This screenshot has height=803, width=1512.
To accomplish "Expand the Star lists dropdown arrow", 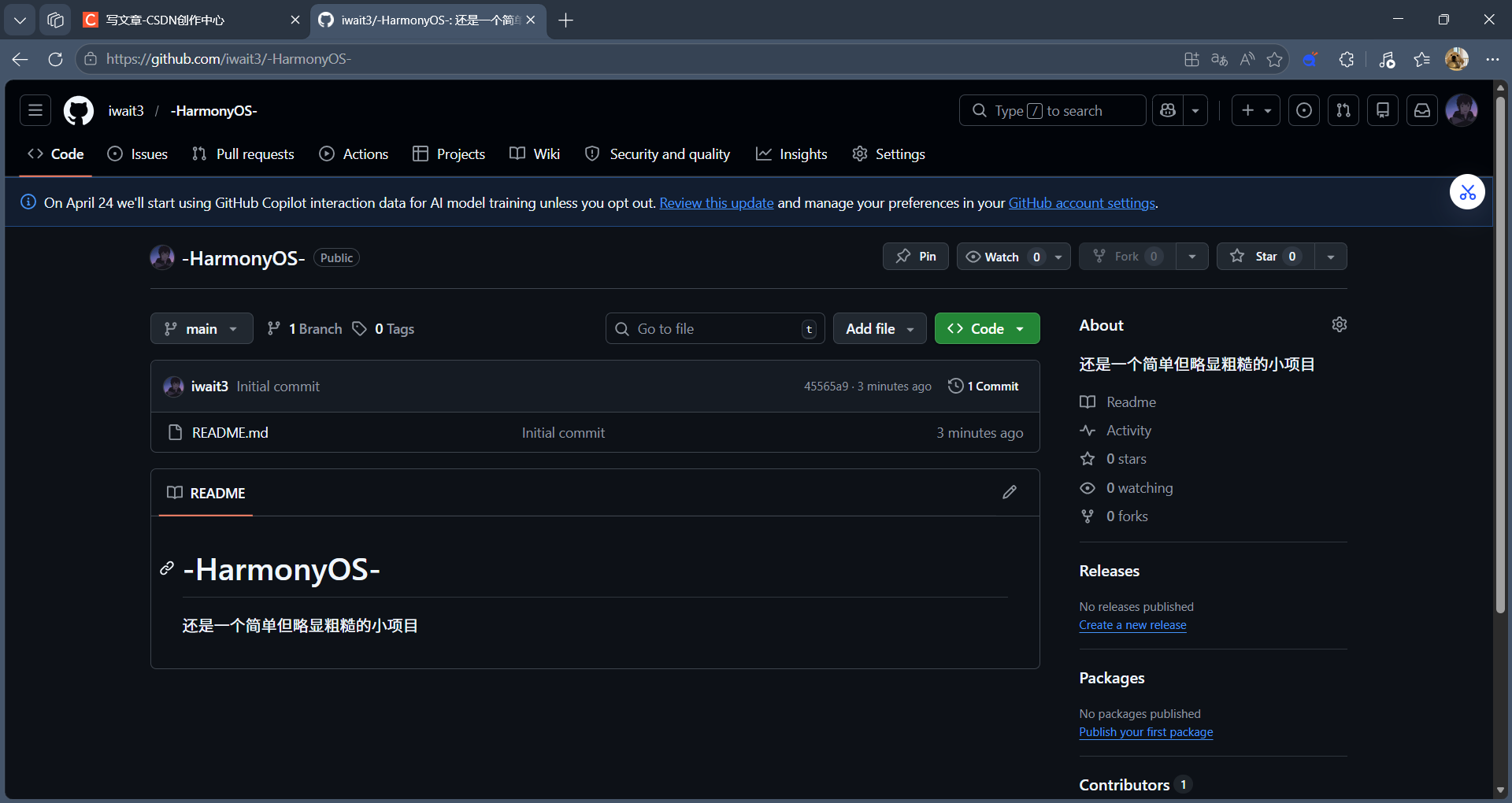I will pyautogui.click(x=1331, y=257).
